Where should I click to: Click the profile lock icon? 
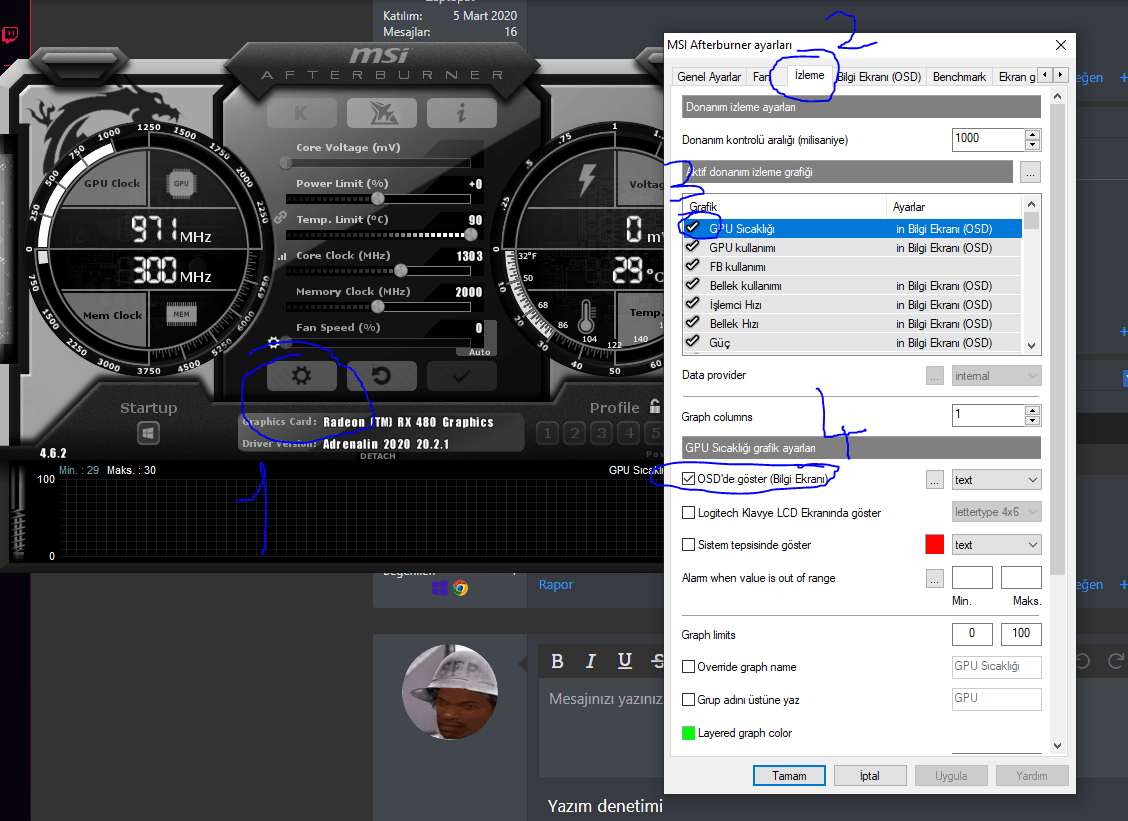pos(655,406)
